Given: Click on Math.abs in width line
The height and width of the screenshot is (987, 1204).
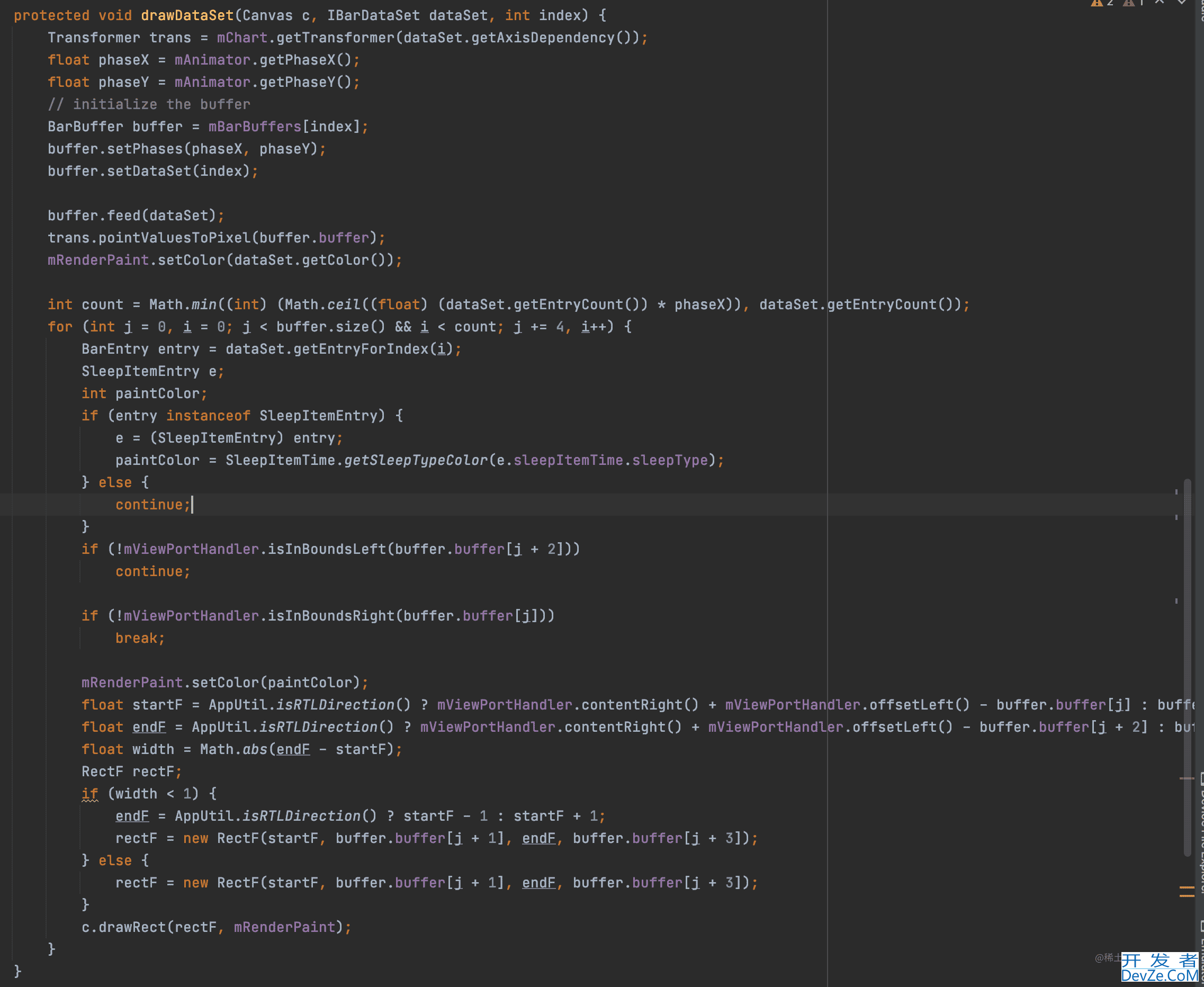Looking at the screenshot, I should point(233,749).
